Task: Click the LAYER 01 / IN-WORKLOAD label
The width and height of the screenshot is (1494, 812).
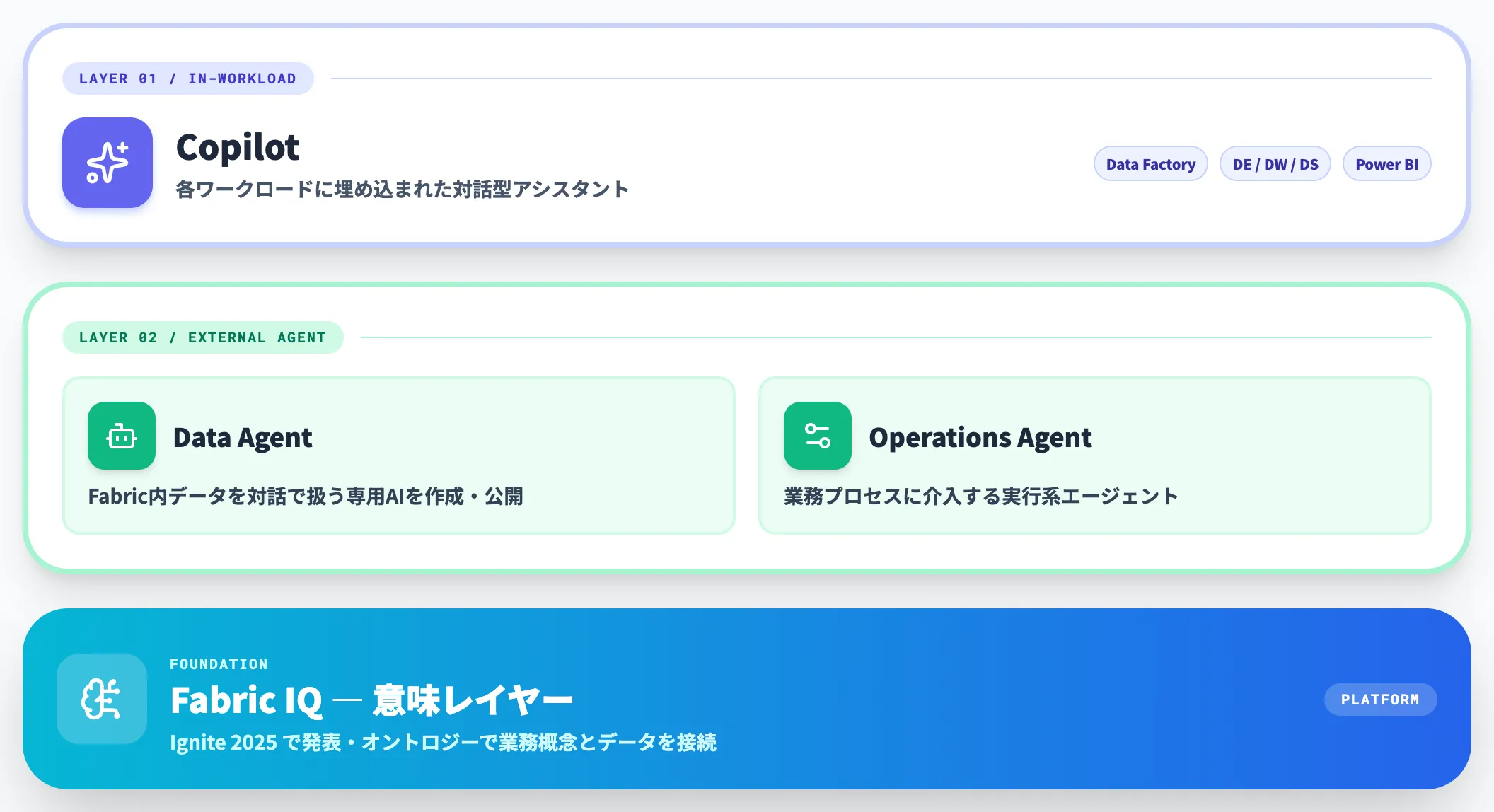Action: (187, 79)
